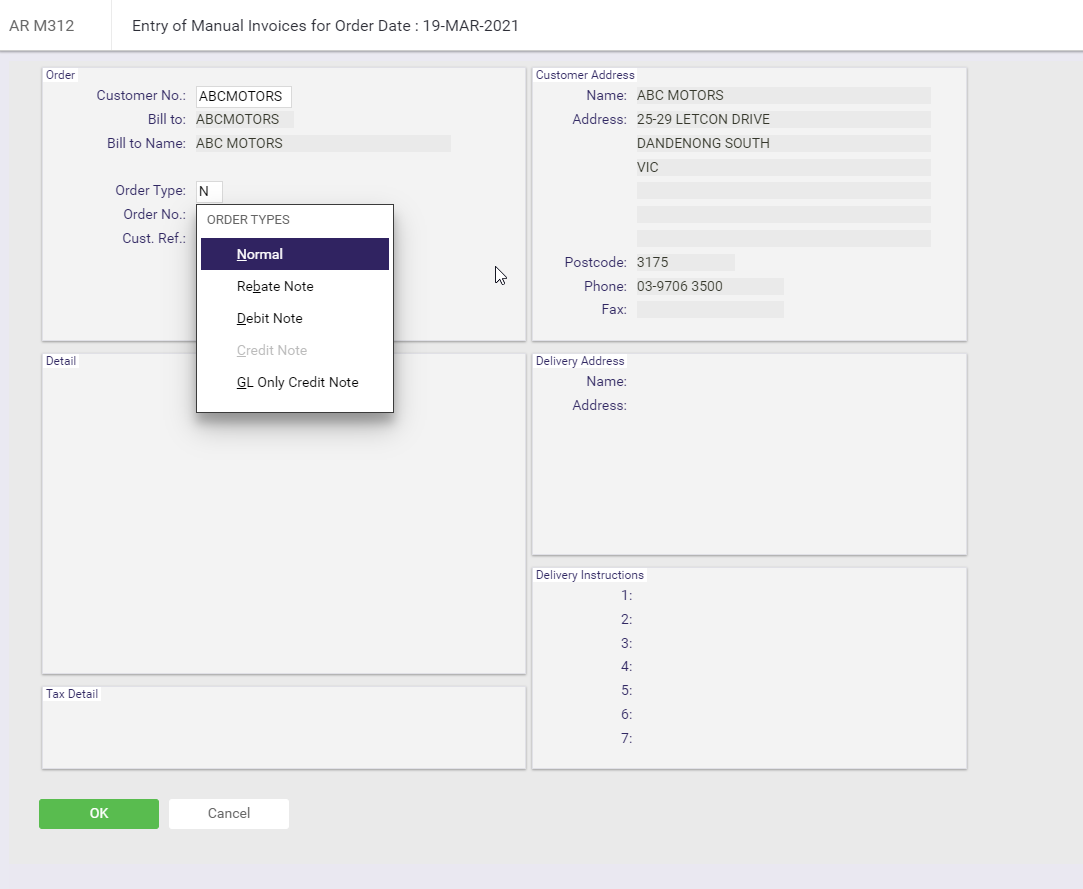Click delivery instruction line 7 label
The height and width of the screenshot is (889, 1083).
[x=626, y=738]
